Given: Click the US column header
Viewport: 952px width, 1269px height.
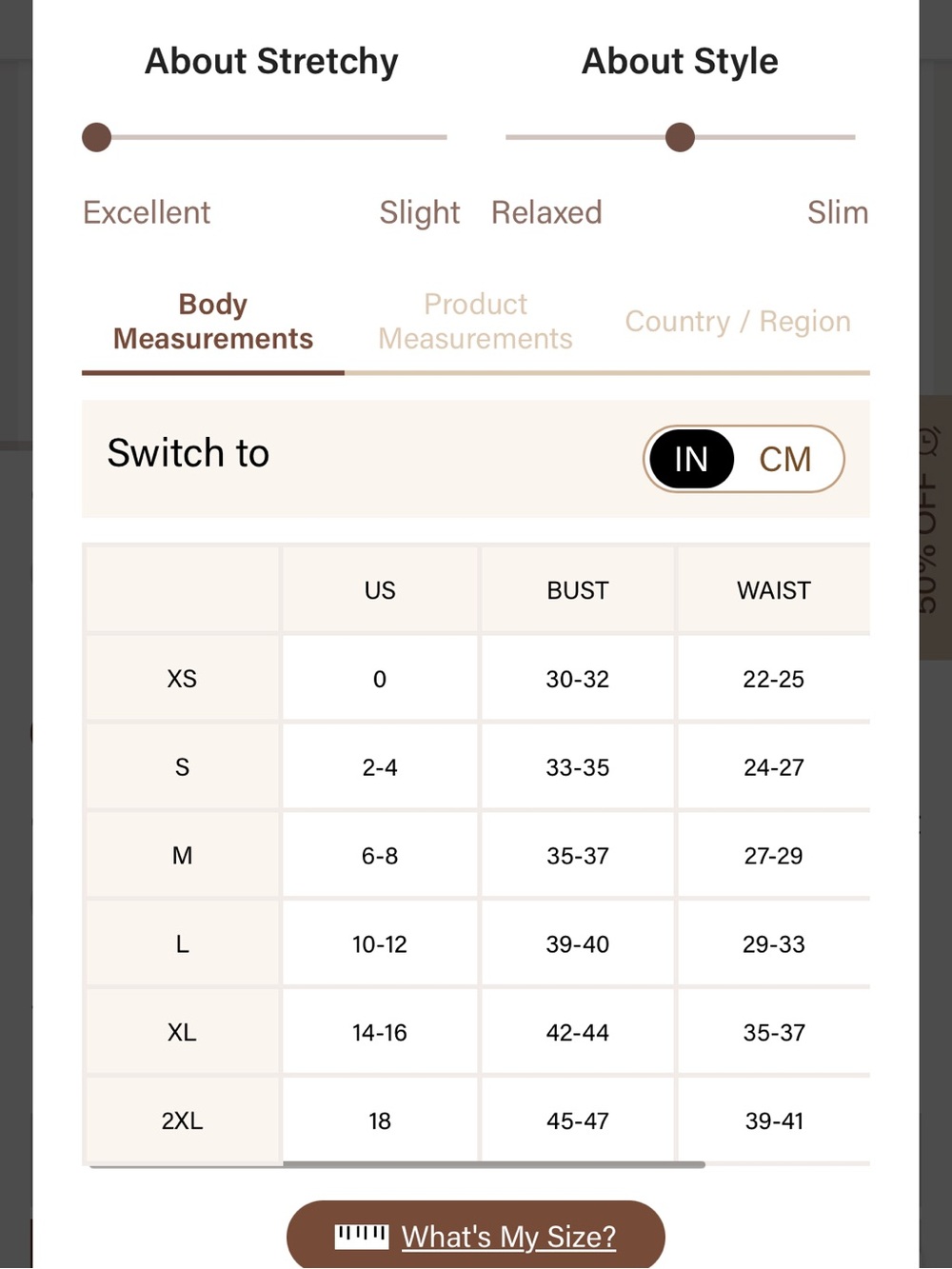Looking at the screenshot, I should (x=380, y=590).
